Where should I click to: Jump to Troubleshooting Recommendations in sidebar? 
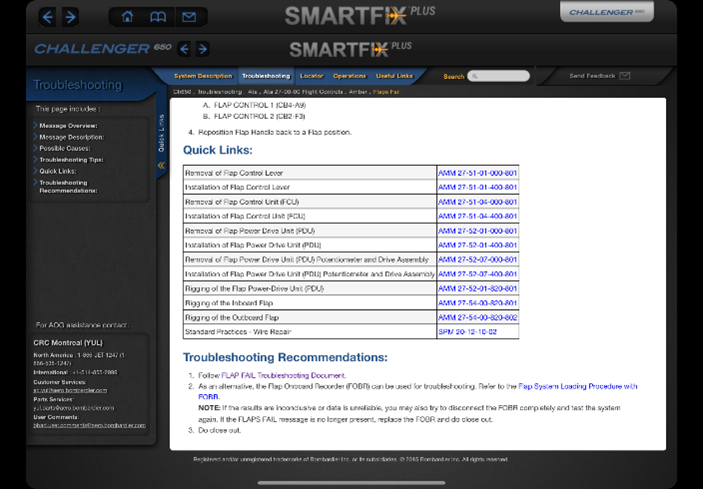pos(68,186)
